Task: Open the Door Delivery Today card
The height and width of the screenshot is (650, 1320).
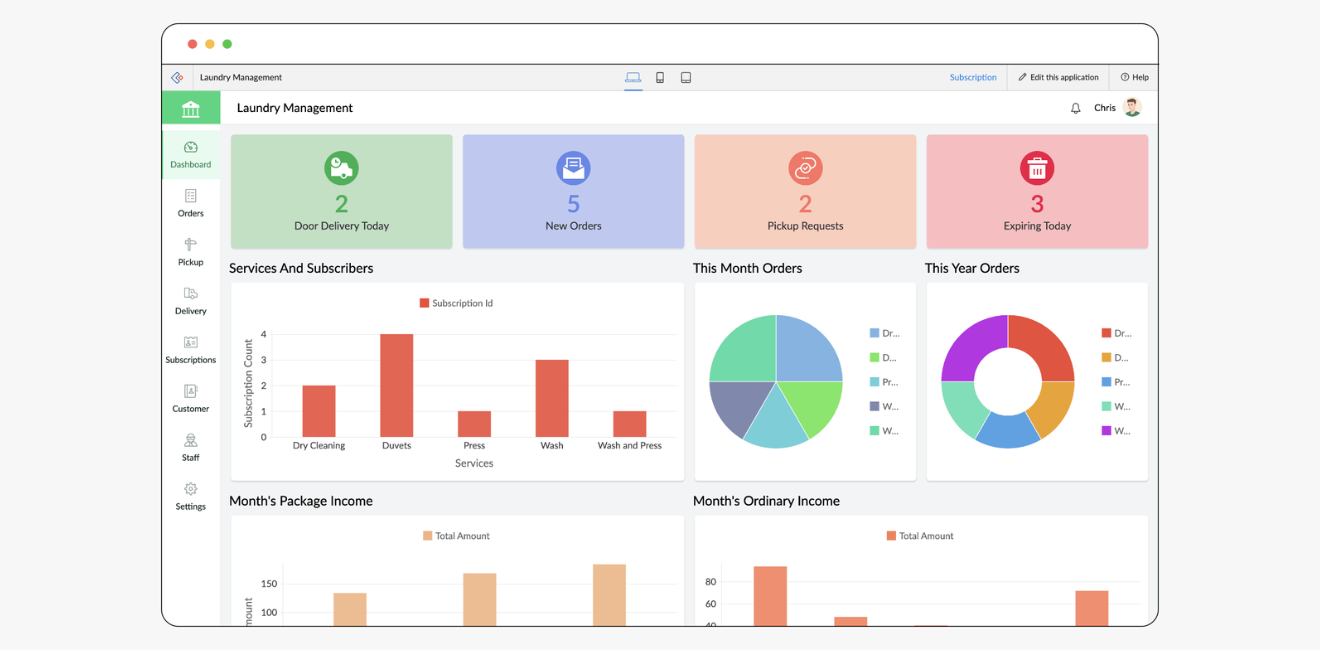Action: click(x=341, y=191)
